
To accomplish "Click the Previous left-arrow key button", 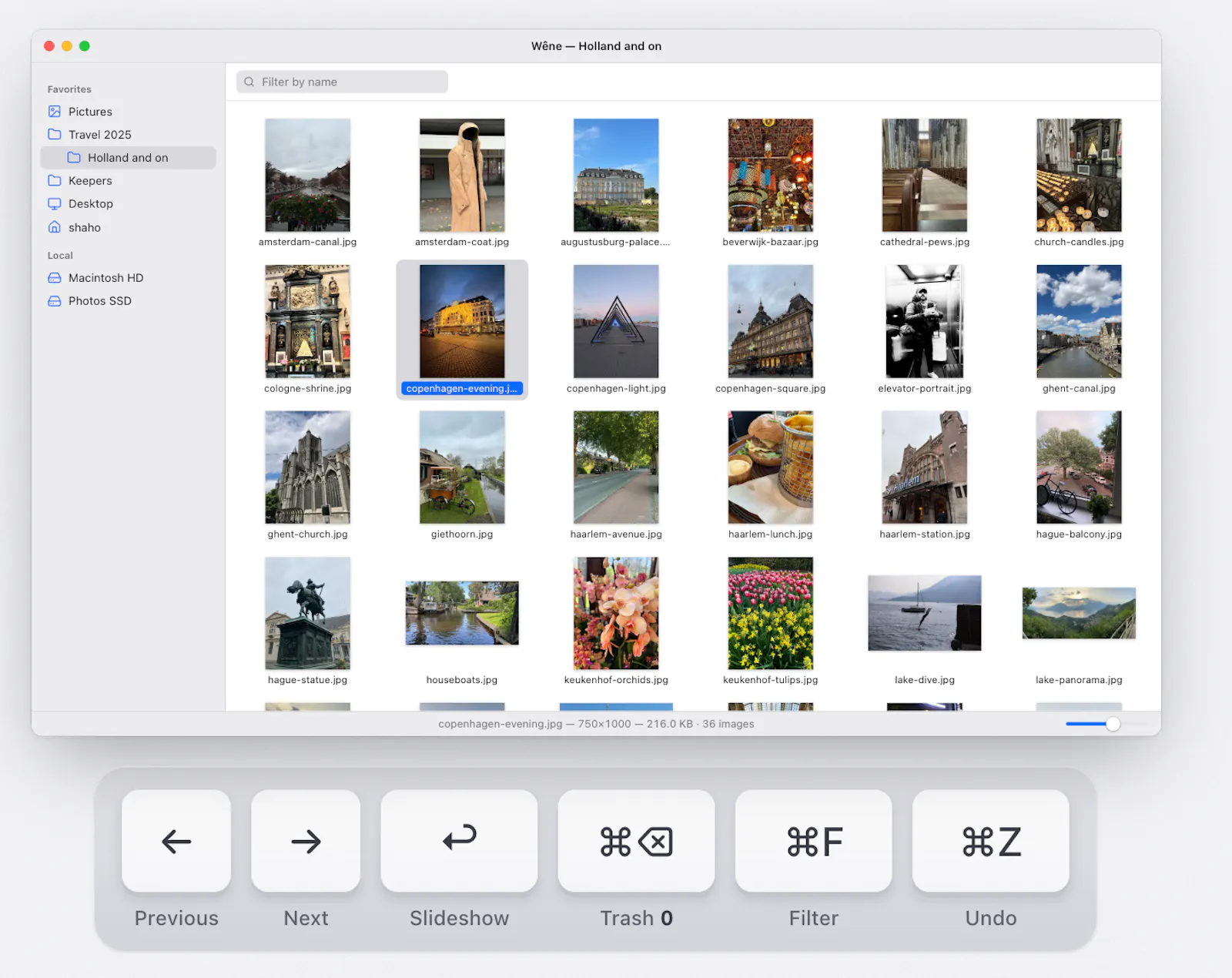I will coord(176,841).
